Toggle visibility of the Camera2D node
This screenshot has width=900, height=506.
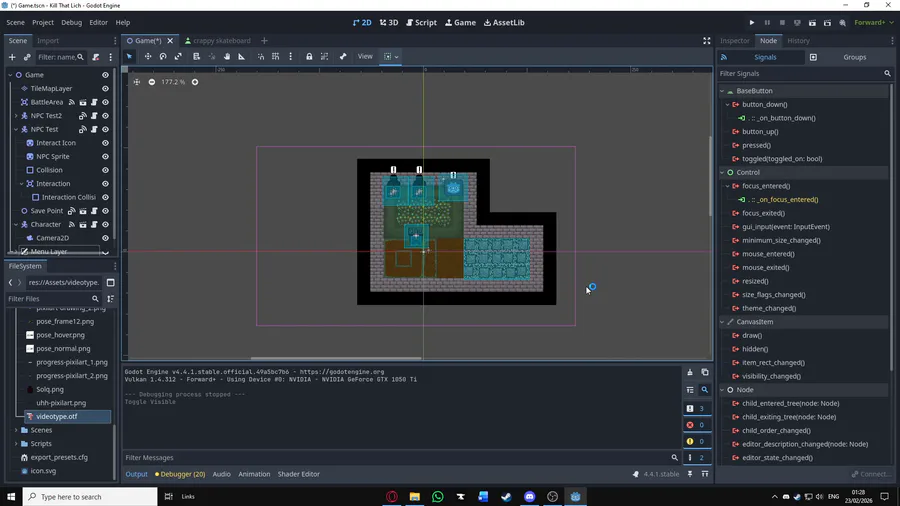(105, 238)
